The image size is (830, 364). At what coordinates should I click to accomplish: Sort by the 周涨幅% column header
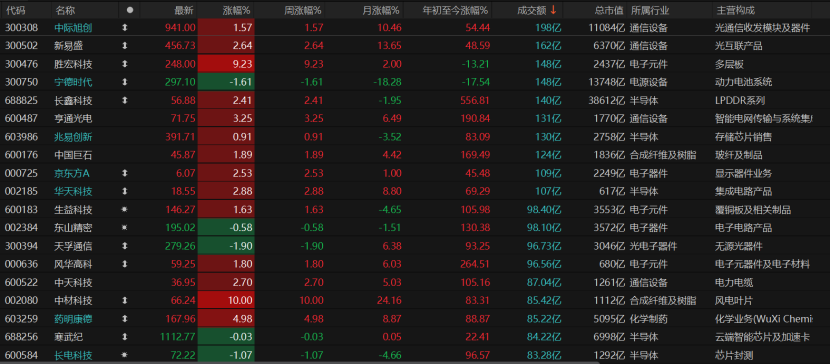[x=302, y=10]
